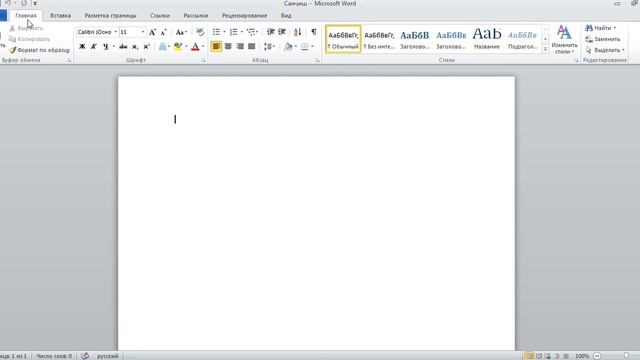Justify the text alignment
The height and width of the screenshot is (360, 640).
click(x=252, y=47)
